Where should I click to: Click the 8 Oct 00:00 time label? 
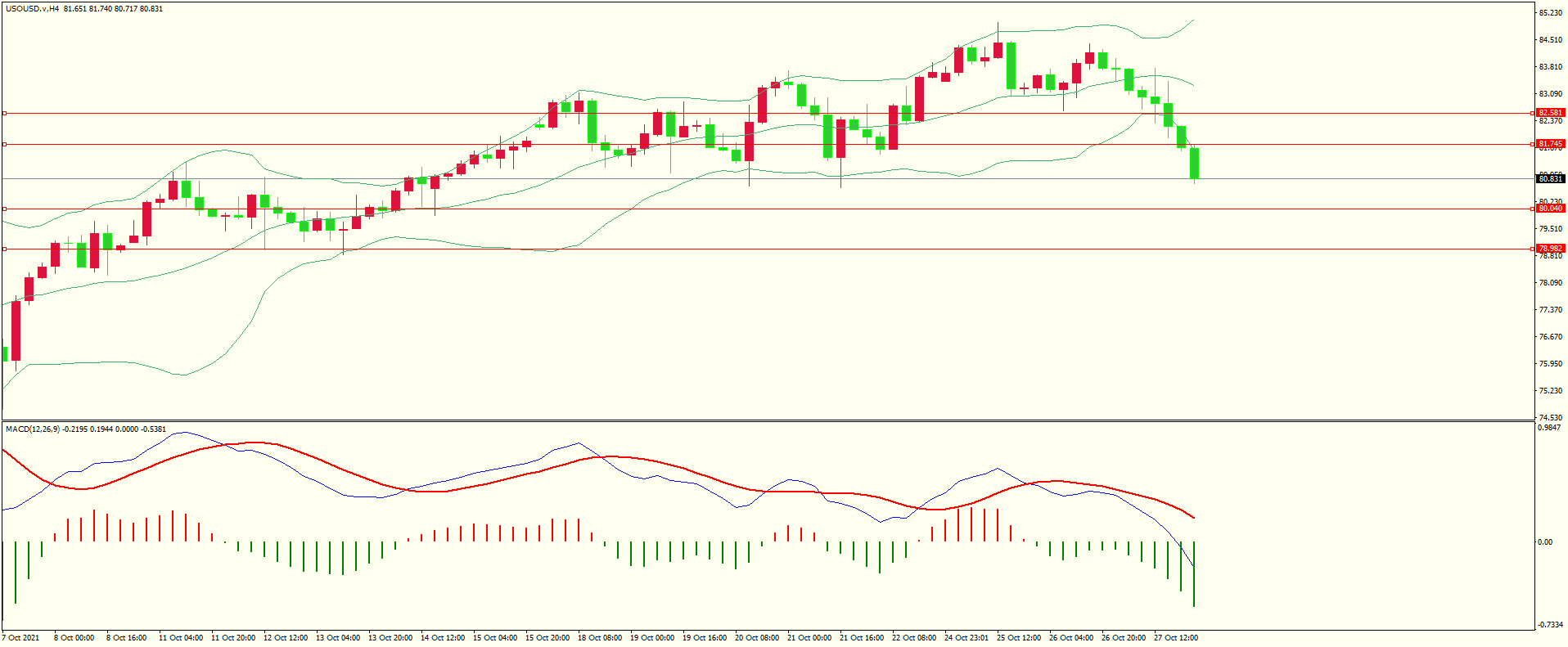74,638
